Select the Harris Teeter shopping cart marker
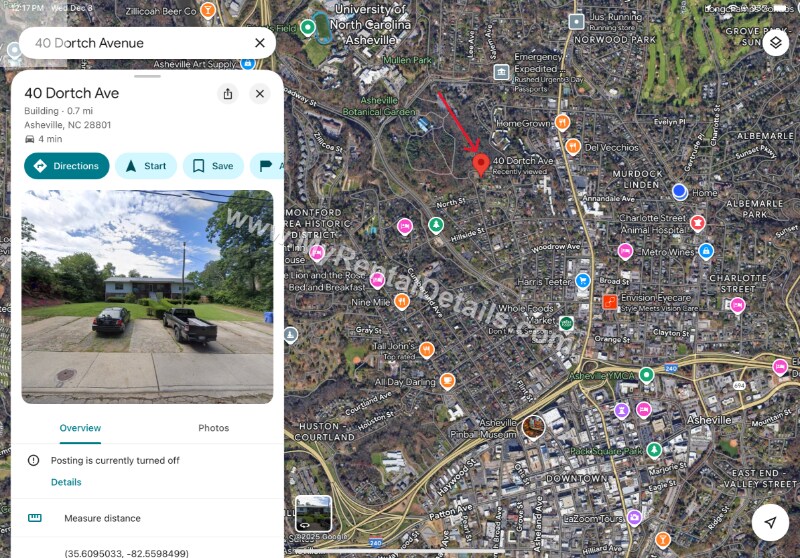This screenshot has width=800, height=558. point(582,281)
